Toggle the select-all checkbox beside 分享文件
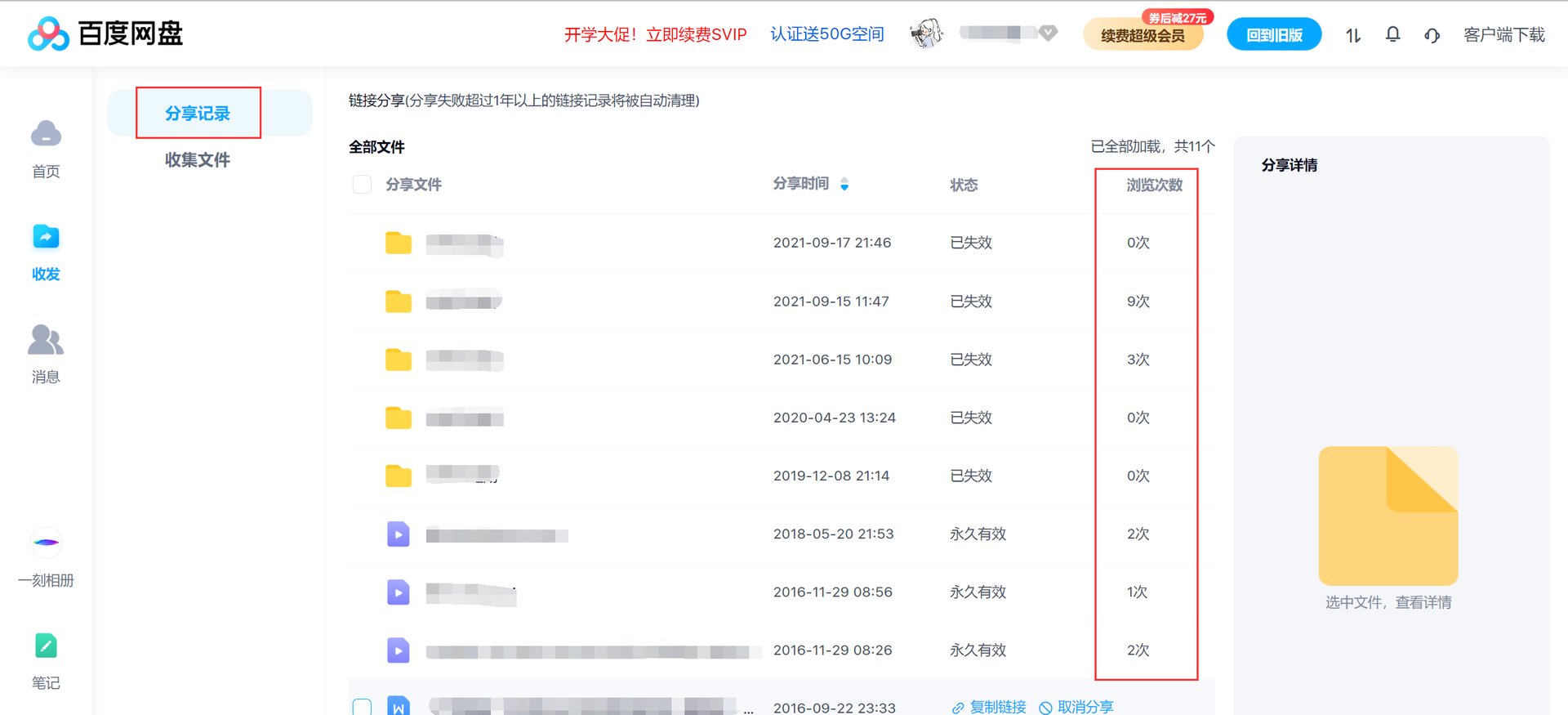Screen dimensions: 1568x715 click(x=362, y=184)
